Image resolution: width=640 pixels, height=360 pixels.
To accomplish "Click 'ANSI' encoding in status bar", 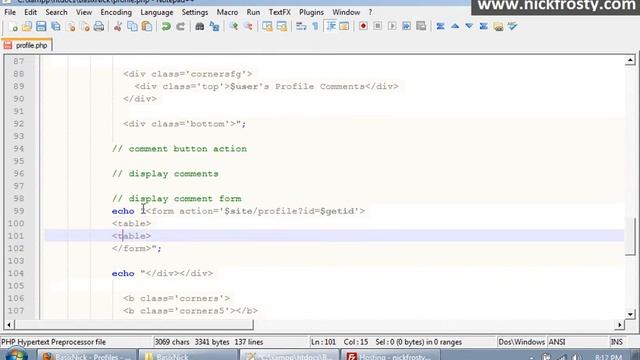I will 557,342.
